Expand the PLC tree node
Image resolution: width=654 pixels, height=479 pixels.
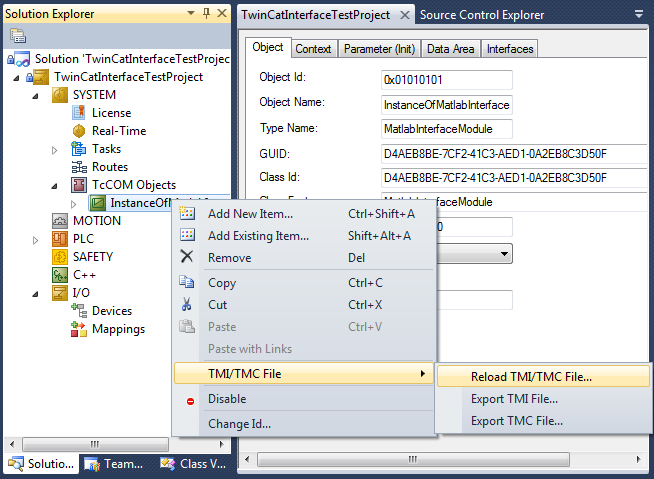(35, 240)
